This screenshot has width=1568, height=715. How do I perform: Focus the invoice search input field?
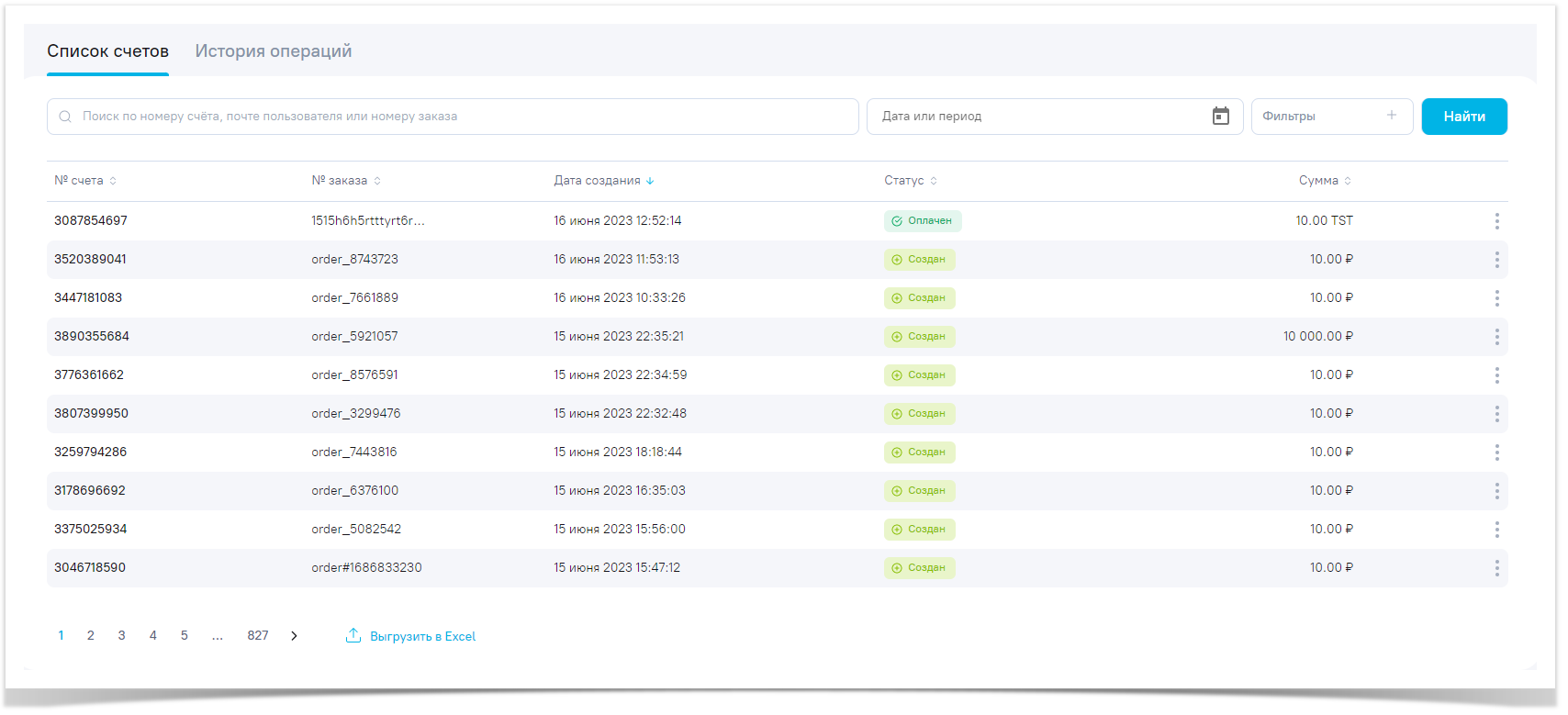click(x=459, y=117)
